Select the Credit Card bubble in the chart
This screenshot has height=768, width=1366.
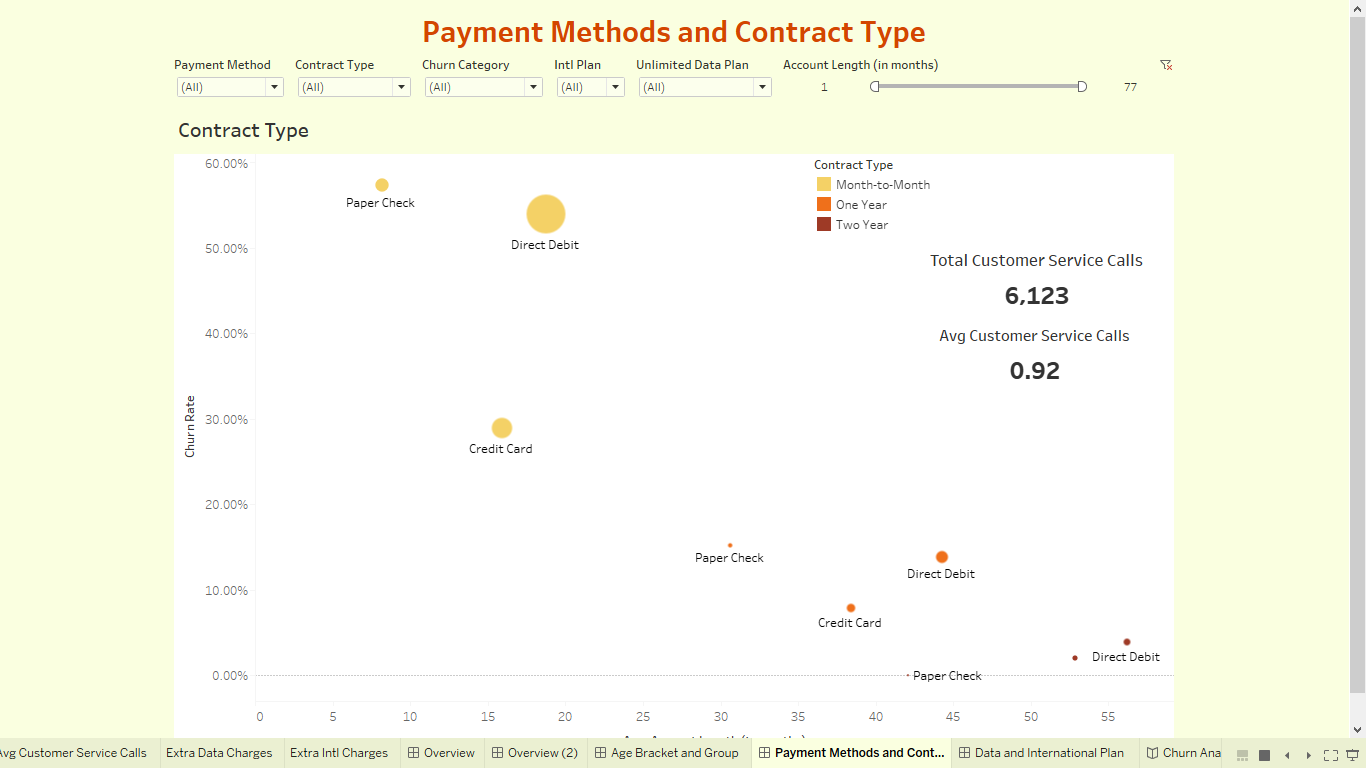[x=501, y=427]
